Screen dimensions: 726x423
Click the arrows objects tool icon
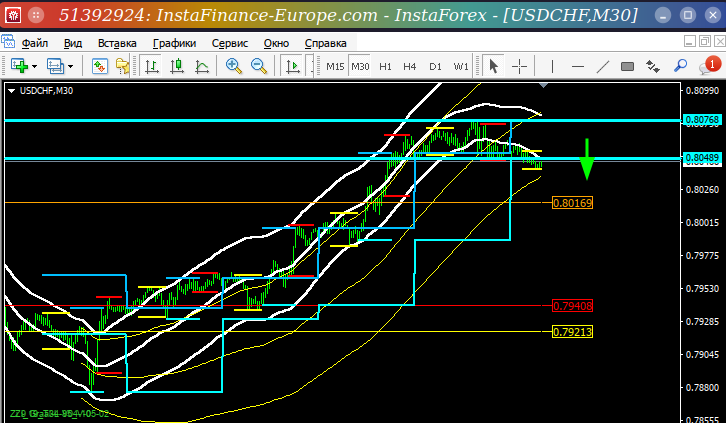[653, 67]
